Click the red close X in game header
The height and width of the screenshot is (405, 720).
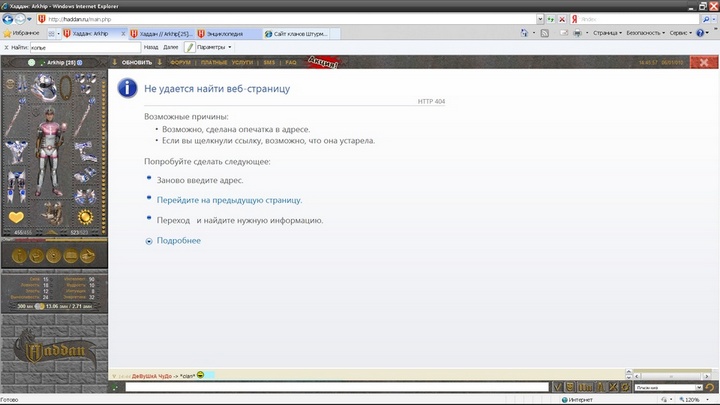pyautogui.click(x=704, y=62)
